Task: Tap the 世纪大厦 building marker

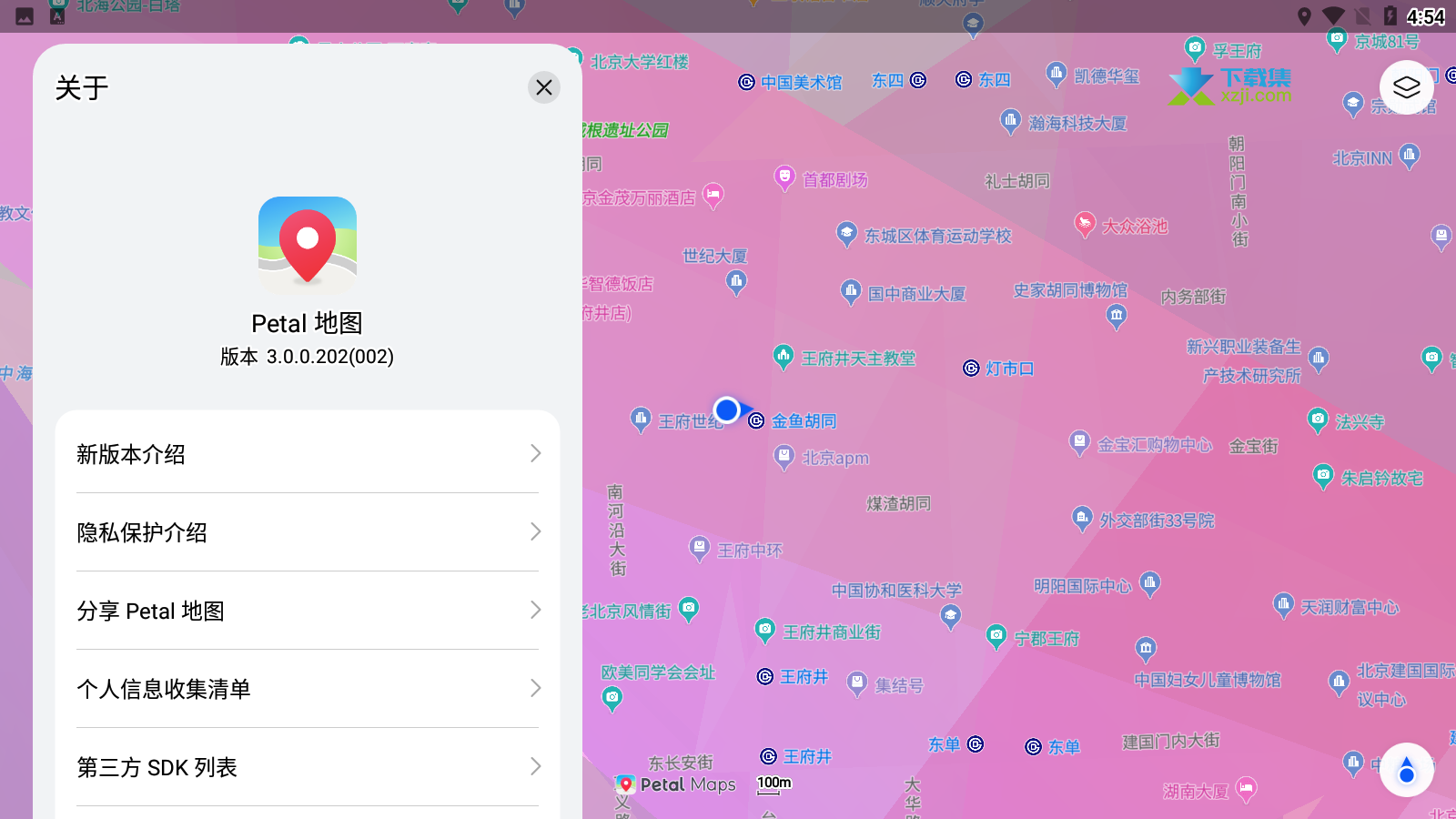Action: pyautogui.click(x=737, y=283)
